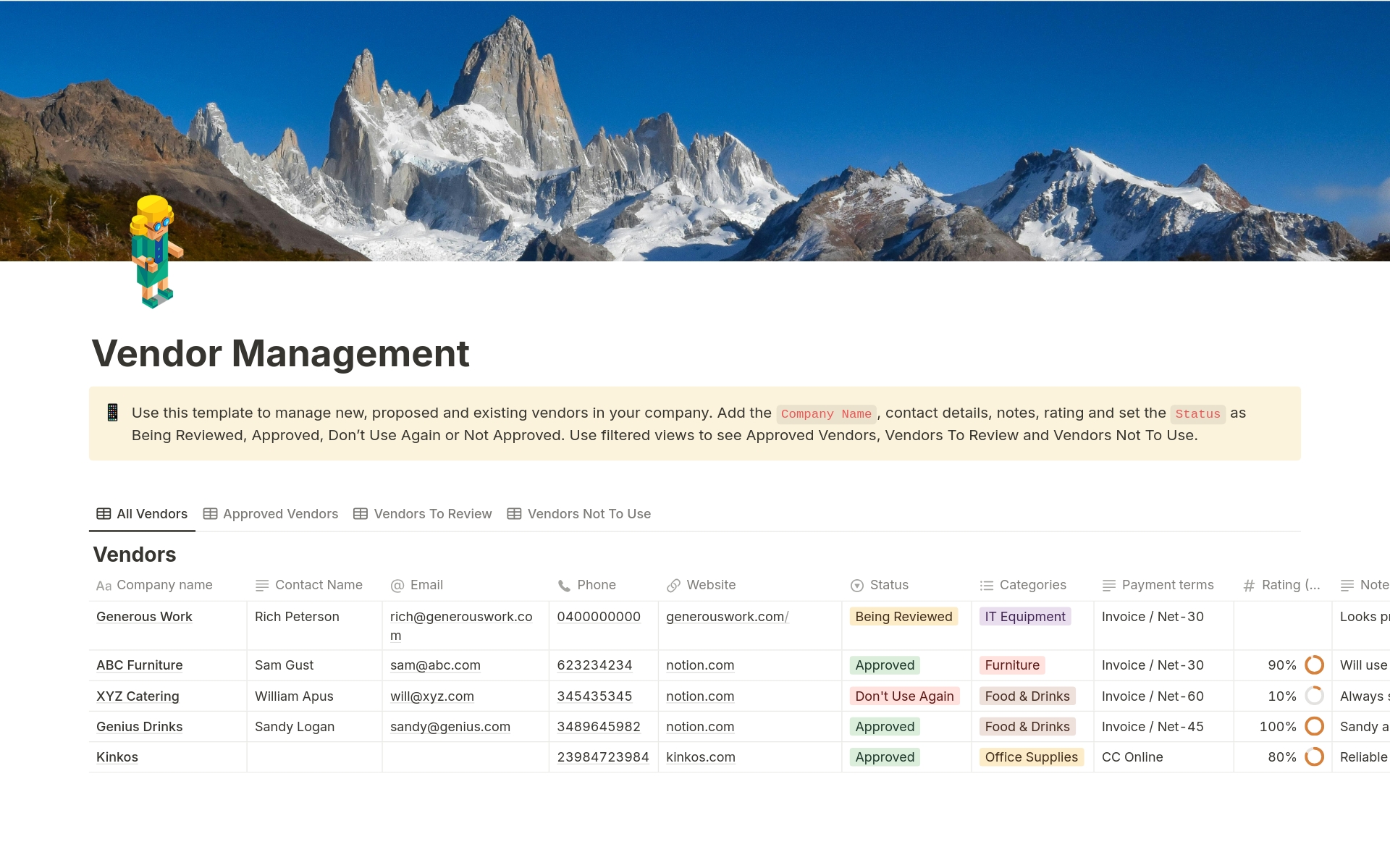The image size is (1390, 868).
Task: Click the Don't Use Again tag on XYZ Catering
Action: [x=904, y=696]
